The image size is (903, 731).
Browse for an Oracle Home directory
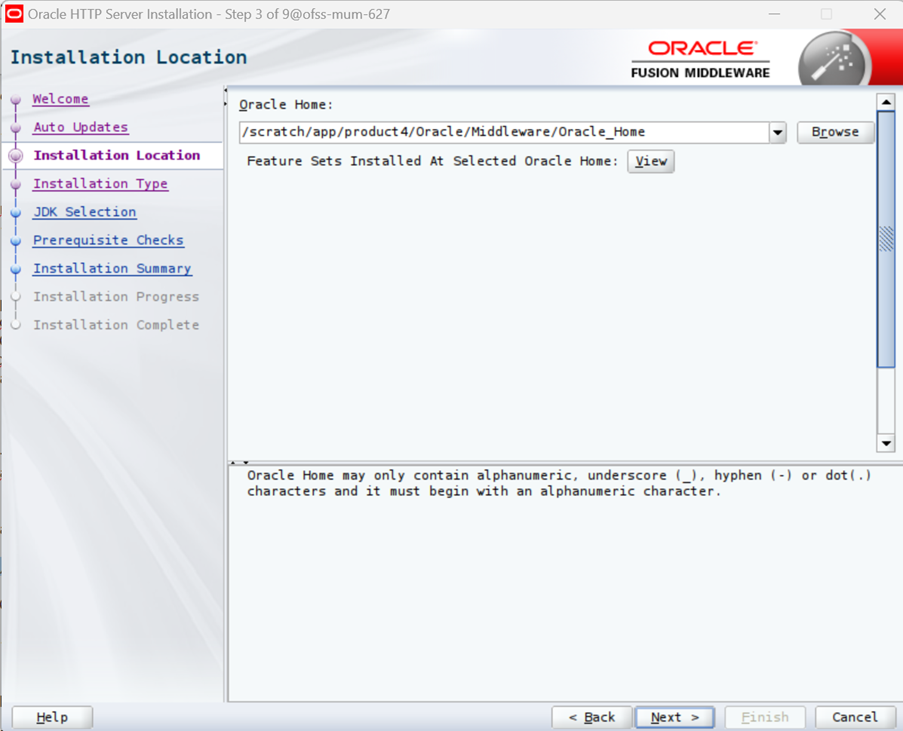click(835, 132)
